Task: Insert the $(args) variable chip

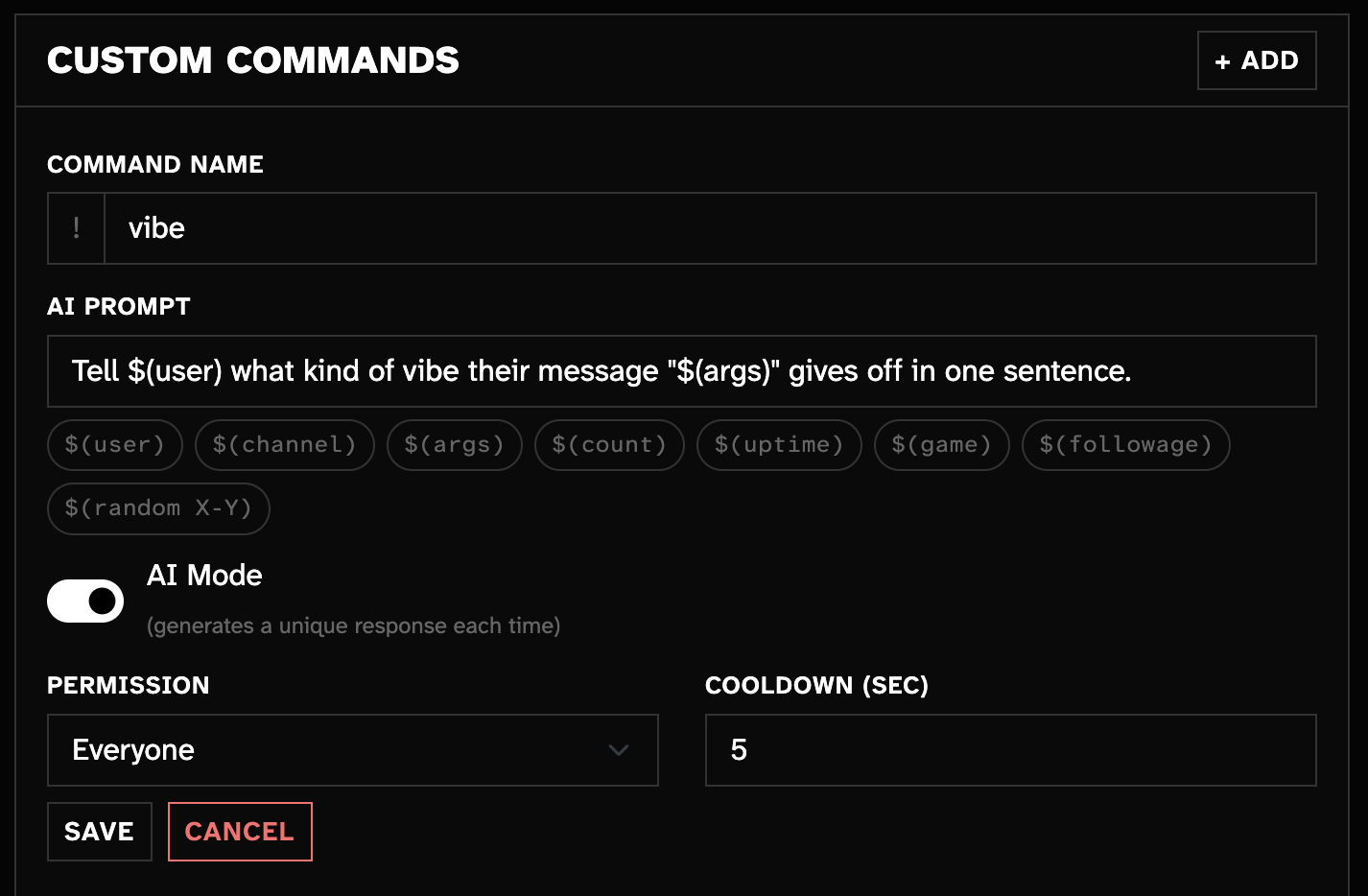Action: 454,444
